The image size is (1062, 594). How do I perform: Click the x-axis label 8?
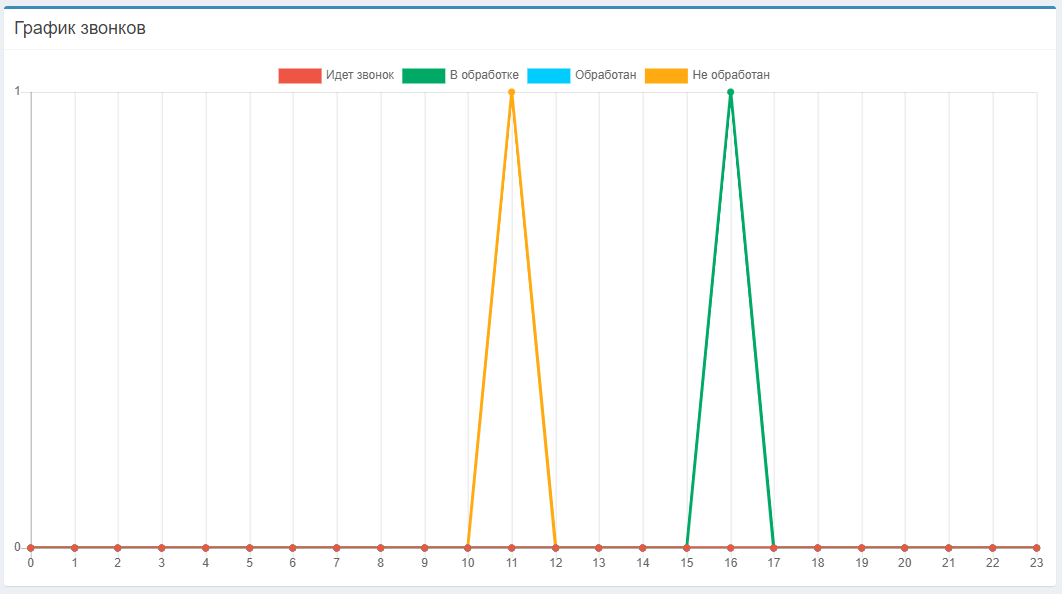380,564
